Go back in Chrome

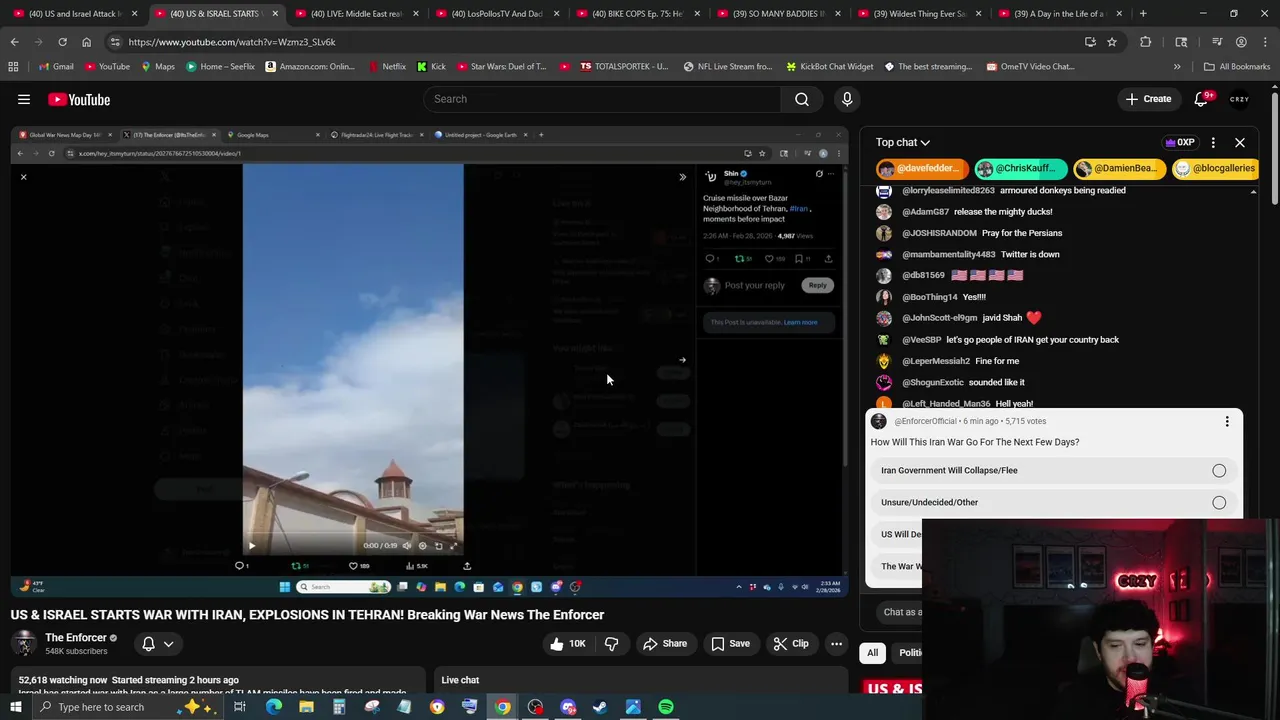(14, 42)
